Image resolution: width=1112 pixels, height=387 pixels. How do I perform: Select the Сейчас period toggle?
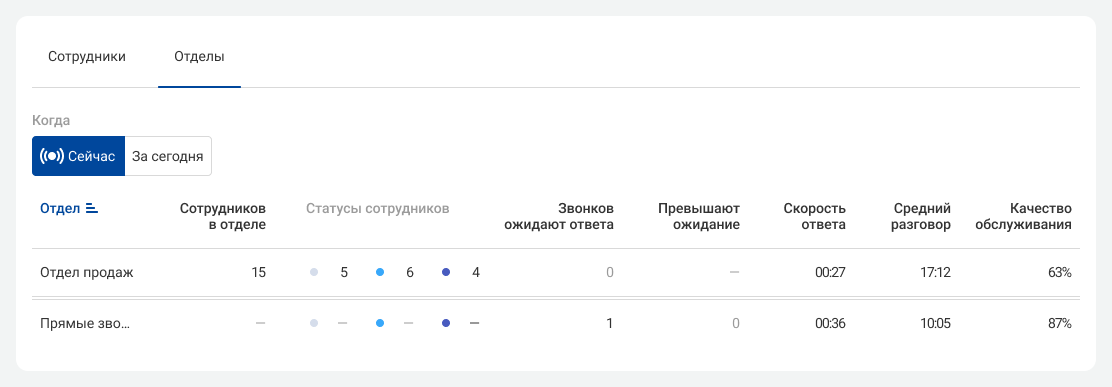[78, 156]
